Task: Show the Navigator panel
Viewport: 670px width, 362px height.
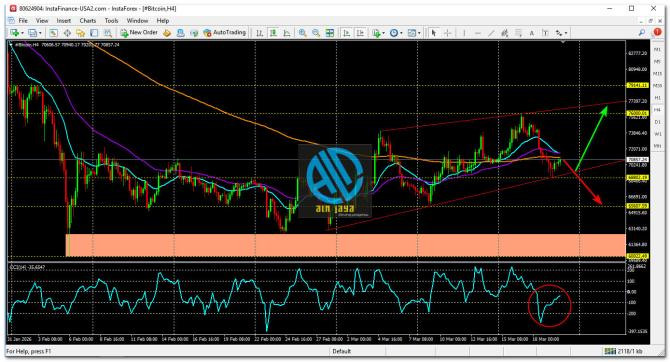Action: point(80,33)
